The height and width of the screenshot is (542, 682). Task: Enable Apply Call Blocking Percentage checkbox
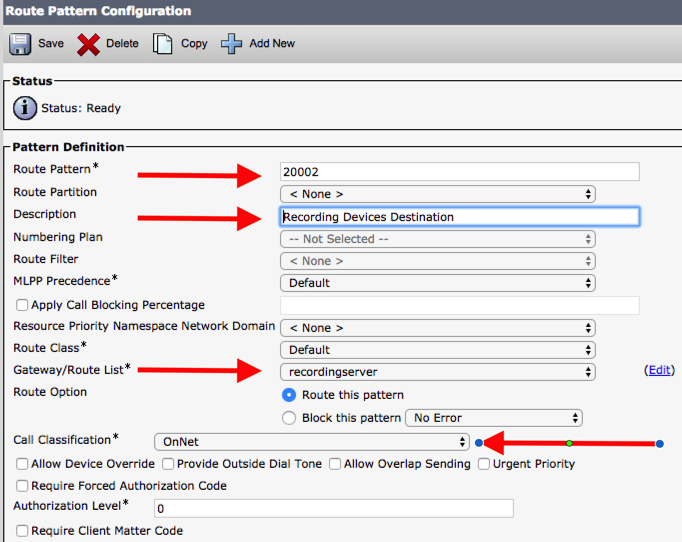tap(22, 305)
